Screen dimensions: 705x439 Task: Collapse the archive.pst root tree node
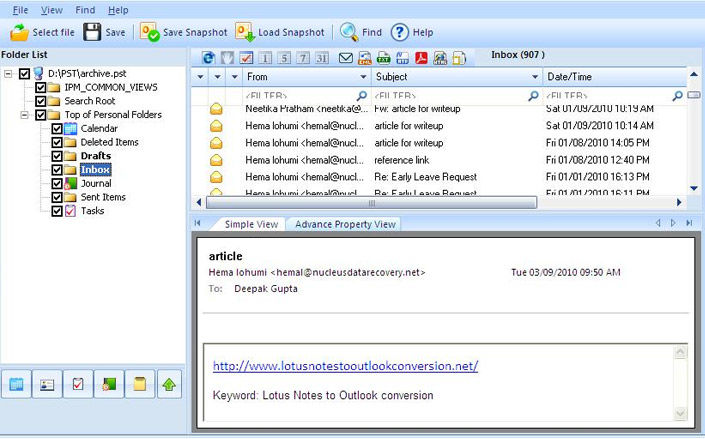(8, 73)
